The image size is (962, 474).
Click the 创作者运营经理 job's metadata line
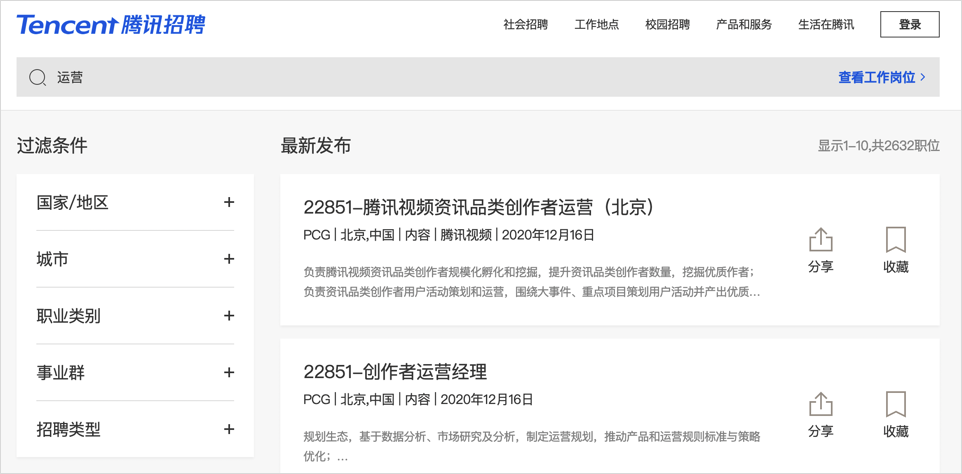(418, 400)
